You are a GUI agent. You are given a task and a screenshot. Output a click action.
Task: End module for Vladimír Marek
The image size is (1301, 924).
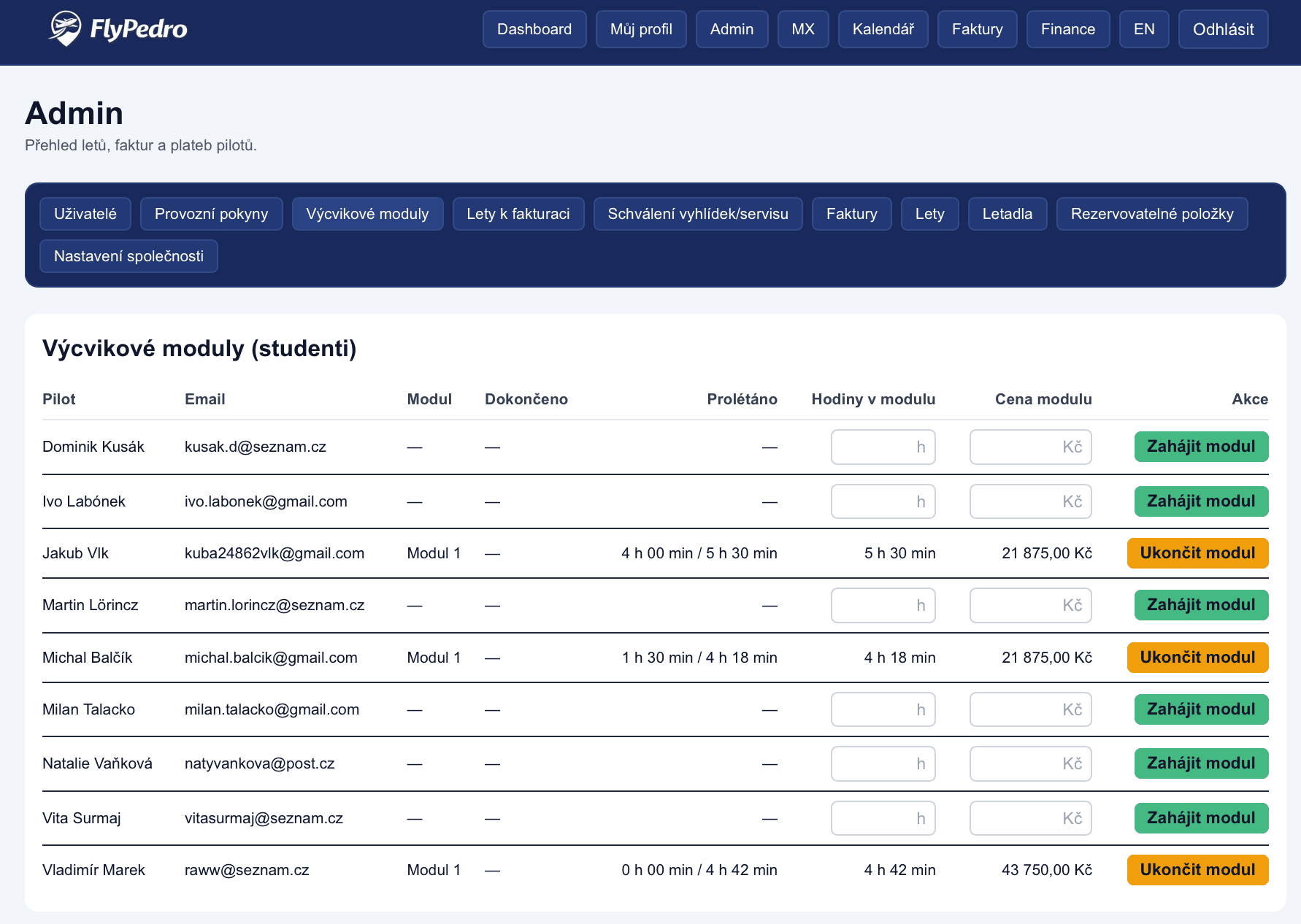[x=1197, y=870]
